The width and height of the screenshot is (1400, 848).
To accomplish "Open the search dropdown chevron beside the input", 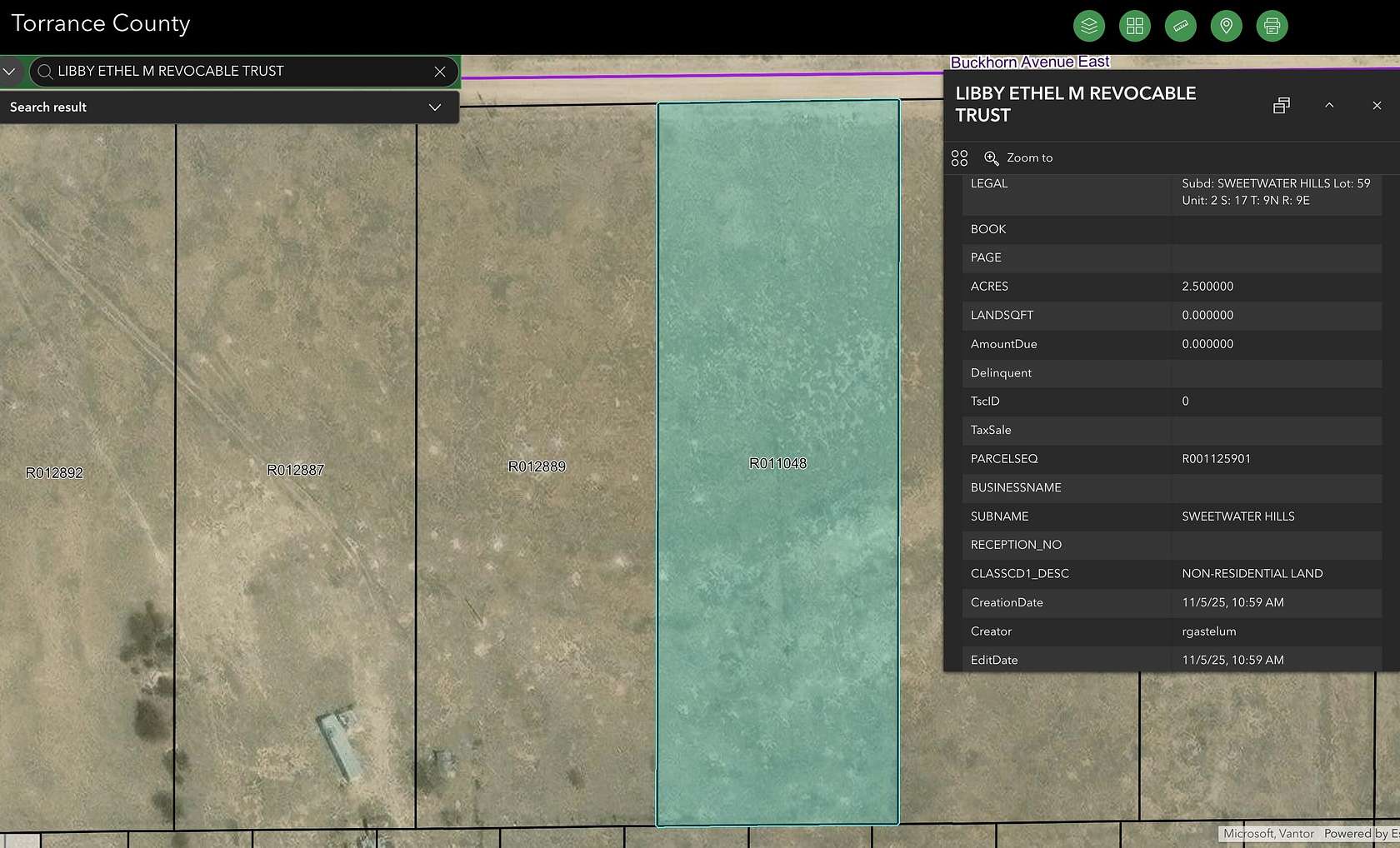I will tap(10, 71).
